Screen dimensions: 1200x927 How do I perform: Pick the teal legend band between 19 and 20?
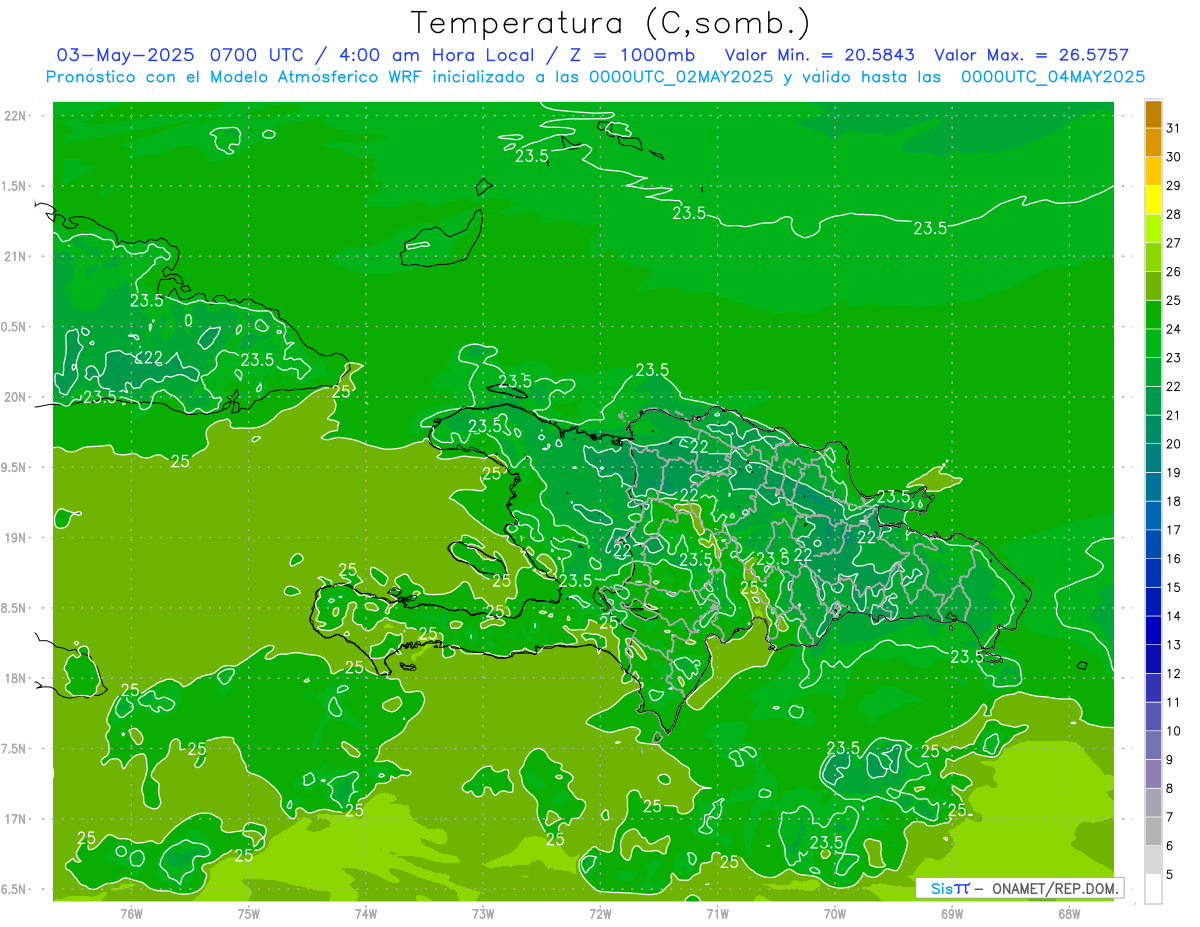pyautogui.click(x=1153, y=458)
